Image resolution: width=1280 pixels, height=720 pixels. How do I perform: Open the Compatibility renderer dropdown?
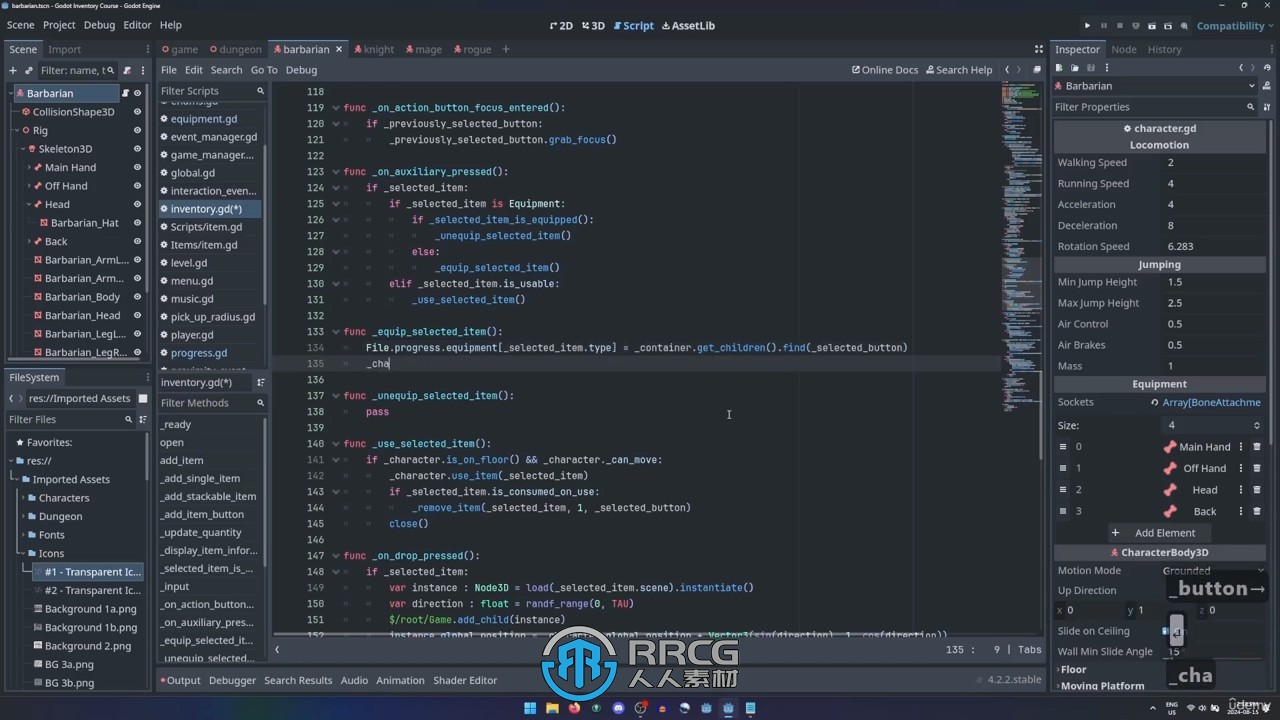pyautogui.click(x=1236, y=26)
